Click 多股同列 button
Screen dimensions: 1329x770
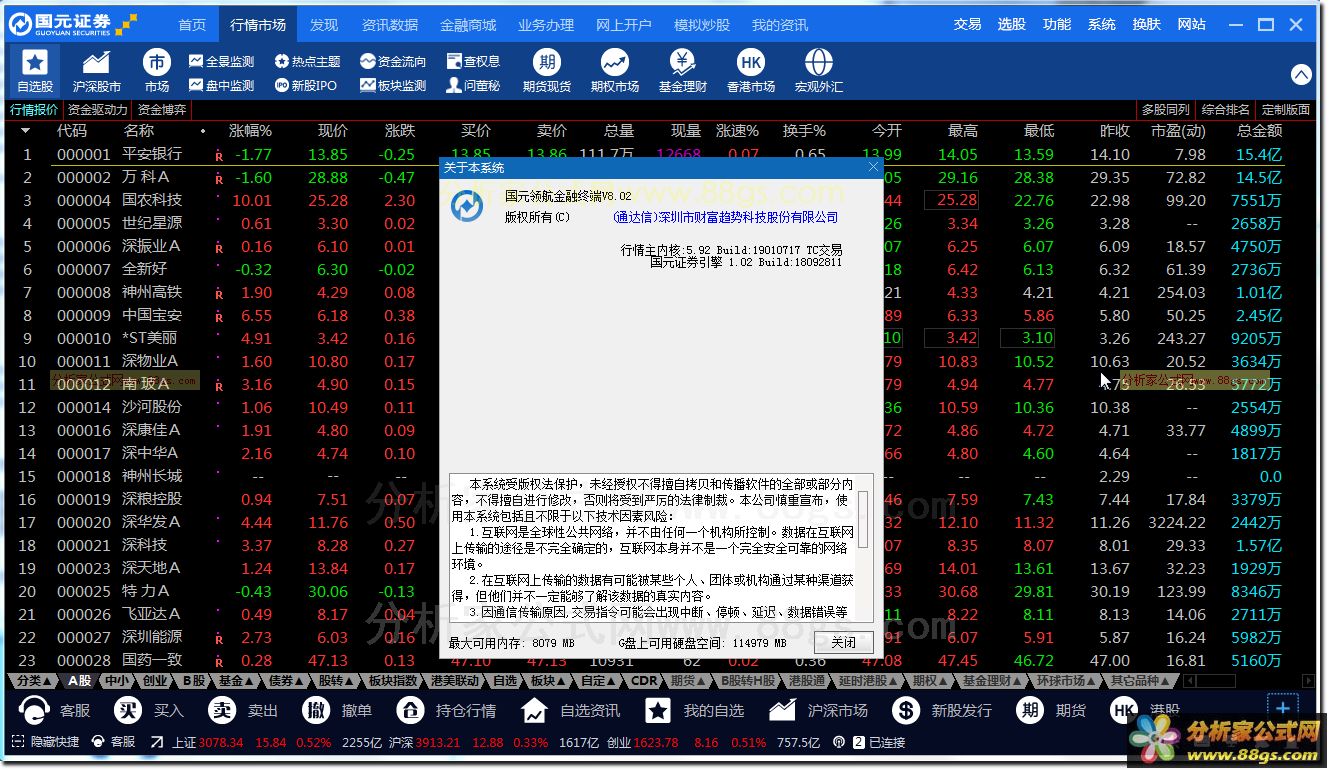[x=1166, y=110]
